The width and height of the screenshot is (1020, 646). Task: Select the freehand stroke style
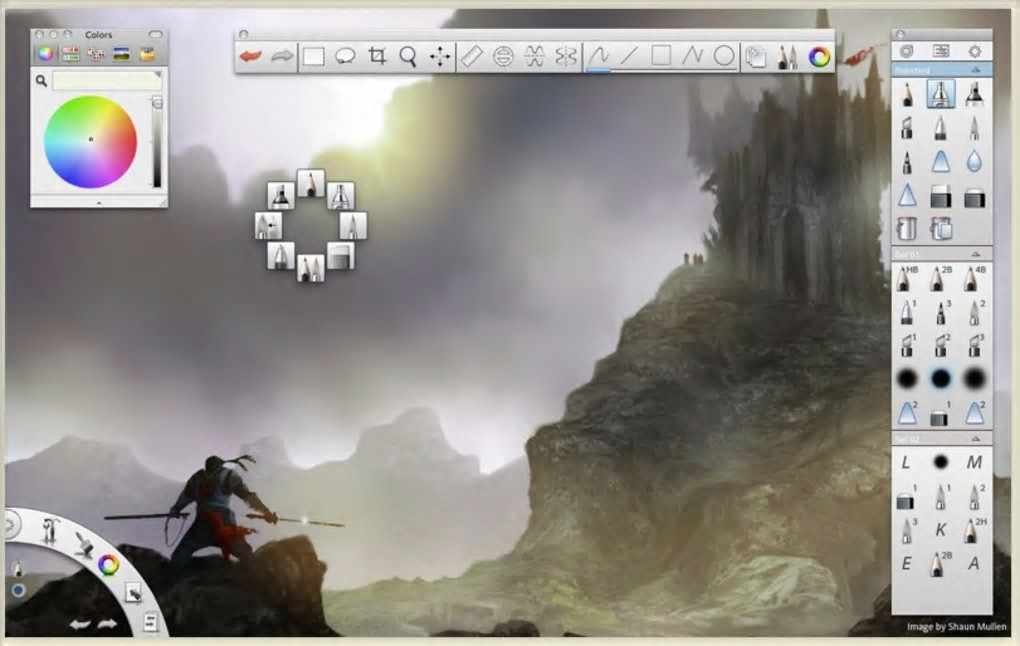pos(598,56)
